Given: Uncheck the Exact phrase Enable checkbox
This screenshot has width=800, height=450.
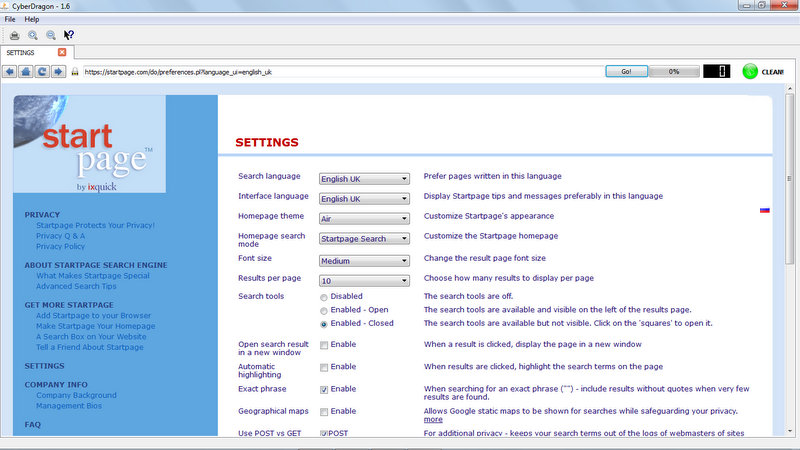Looking at the screenshot, I should [x=323, y=390].
